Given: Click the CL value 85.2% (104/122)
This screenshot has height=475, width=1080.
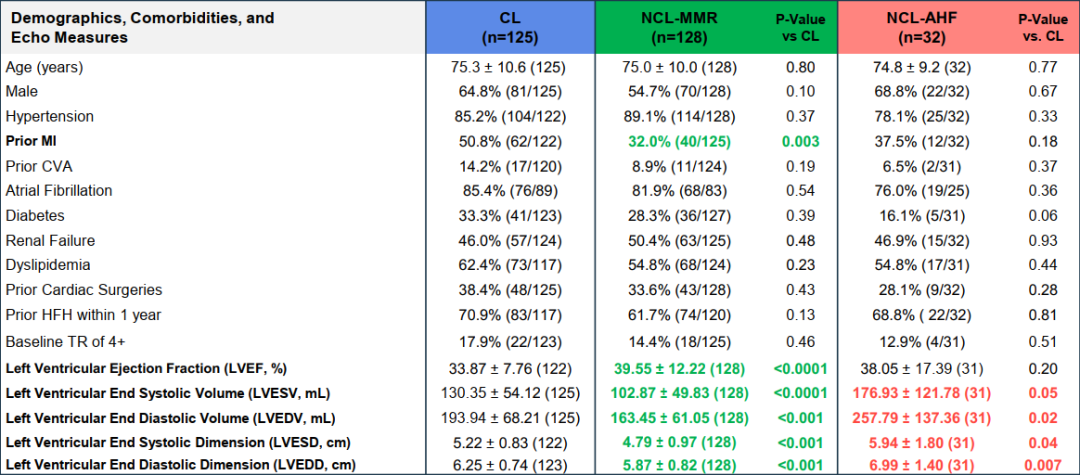Looking at the screenshot, I should [510, 116].
